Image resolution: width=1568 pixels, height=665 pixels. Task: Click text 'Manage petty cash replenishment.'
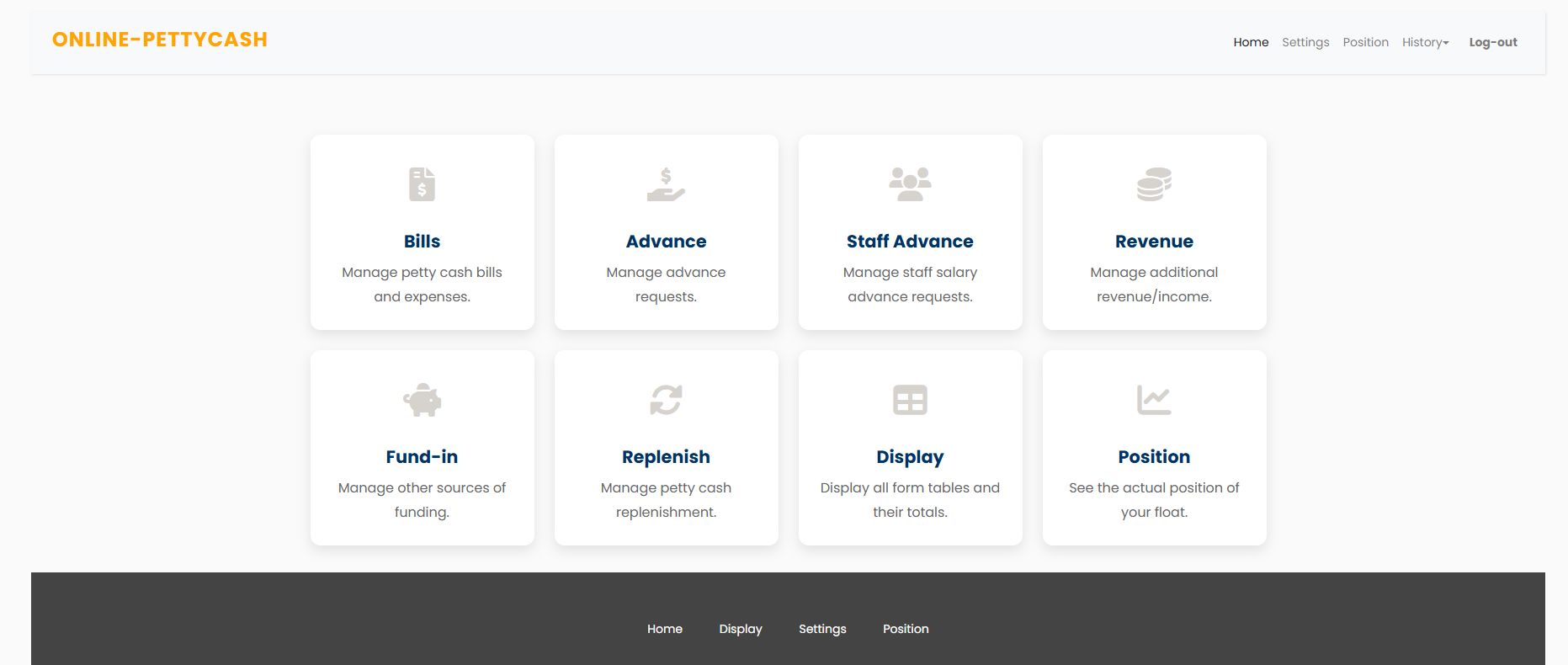(x=666, y=500)
